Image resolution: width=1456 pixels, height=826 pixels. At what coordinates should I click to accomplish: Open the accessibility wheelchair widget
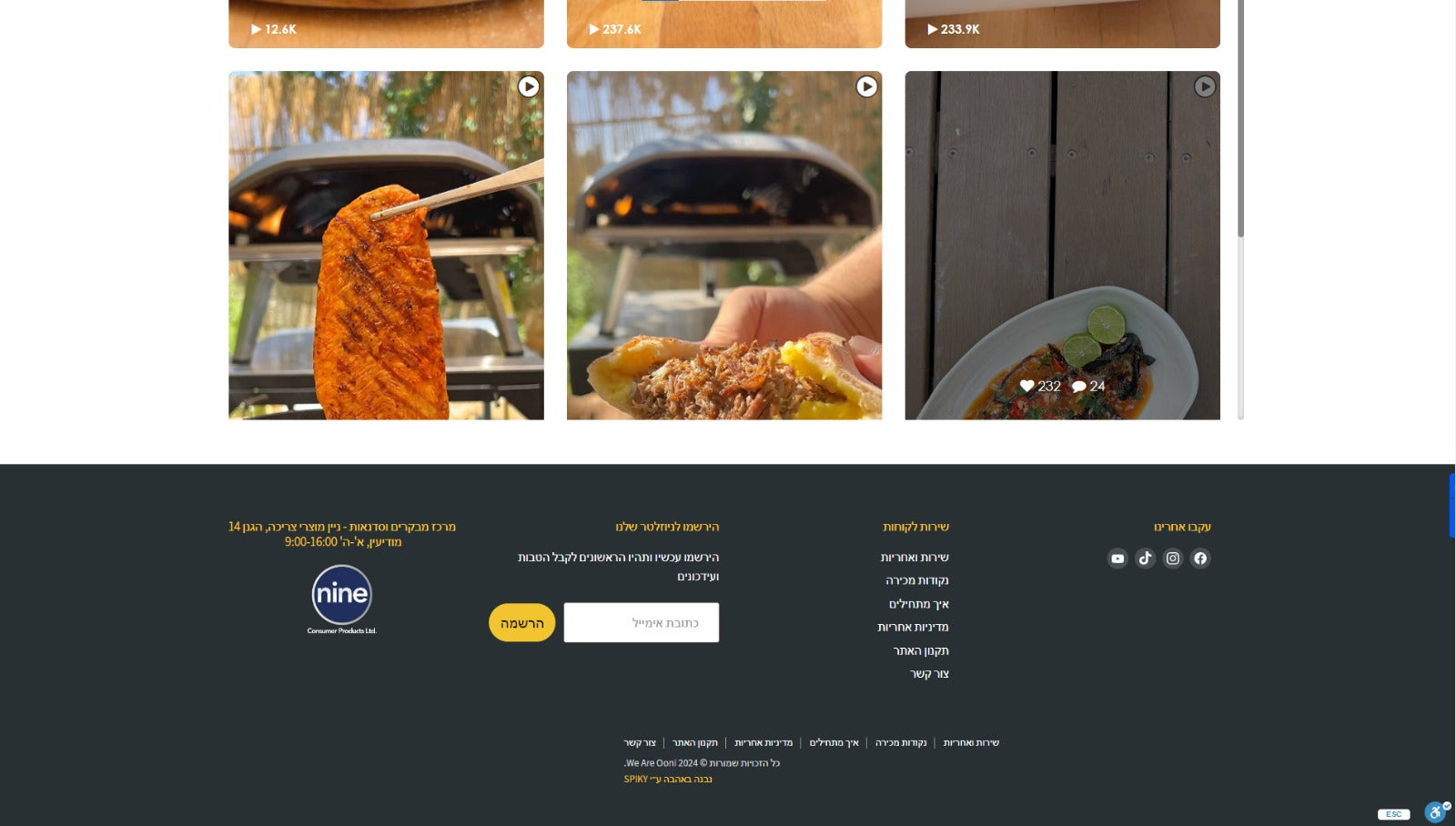click(1437, 811)
